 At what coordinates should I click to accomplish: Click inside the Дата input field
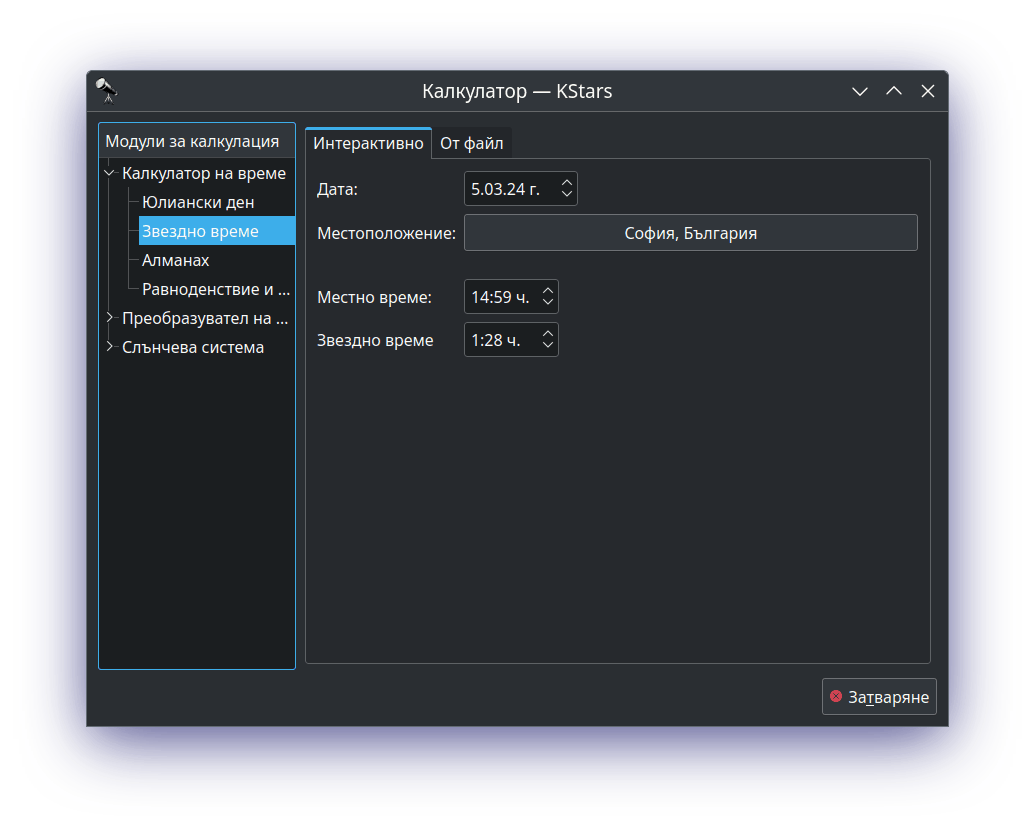click(510, 189)
